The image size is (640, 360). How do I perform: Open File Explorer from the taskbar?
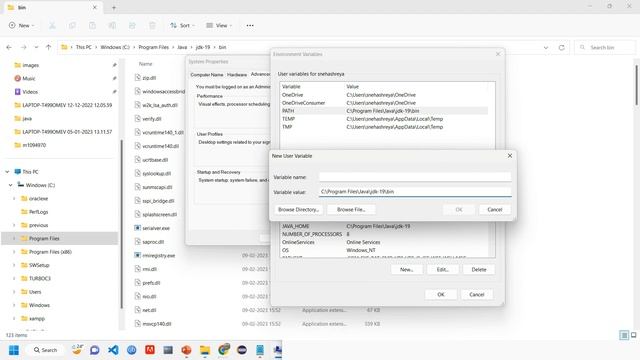coord(205,350)
